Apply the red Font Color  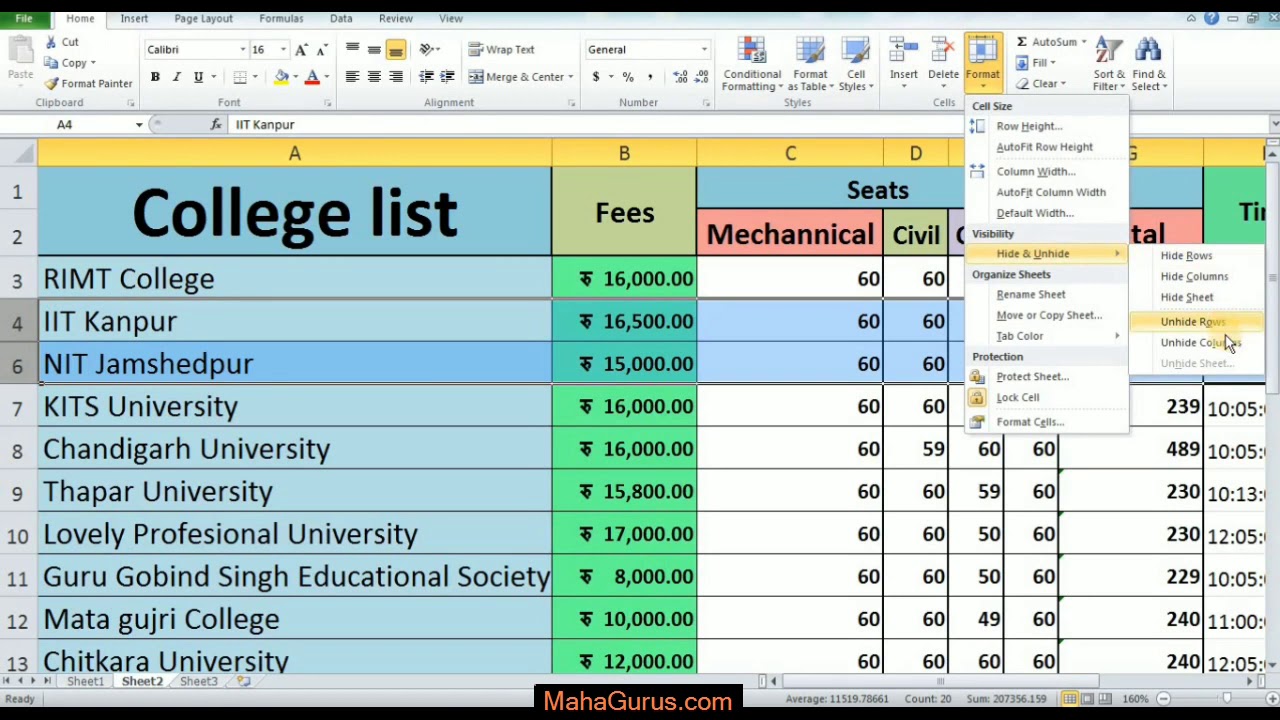click(312, 77)
